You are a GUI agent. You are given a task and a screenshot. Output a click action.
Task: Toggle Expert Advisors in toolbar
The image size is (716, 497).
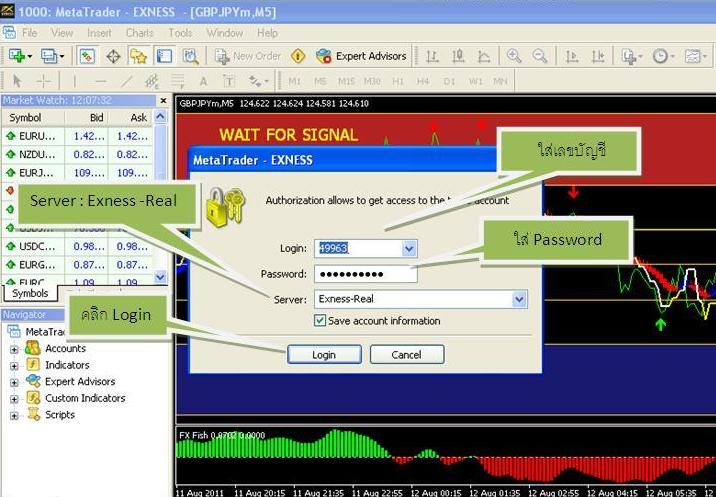tap(361, 56)
